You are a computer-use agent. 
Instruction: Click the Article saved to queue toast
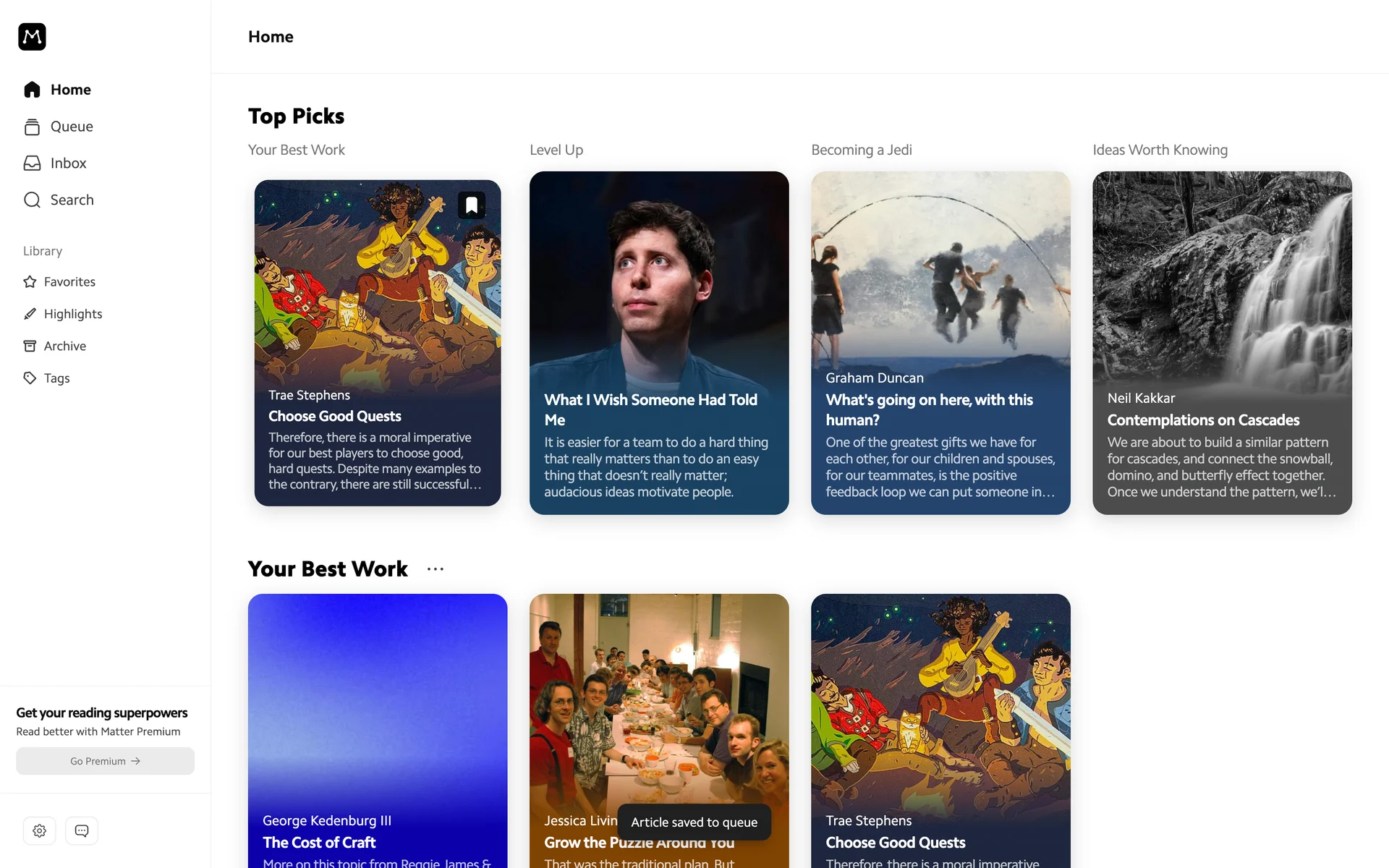point(694,822)
